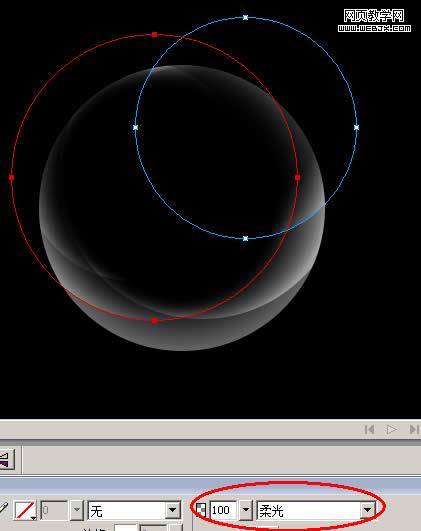421x531 pixels.
Task: Select the bottom anchor point of the blue circle
Action: 246,238
